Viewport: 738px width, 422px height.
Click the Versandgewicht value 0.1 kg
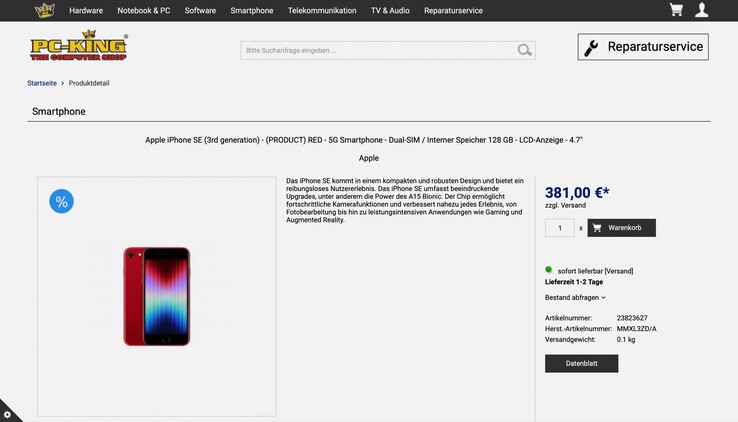[626, 340]
